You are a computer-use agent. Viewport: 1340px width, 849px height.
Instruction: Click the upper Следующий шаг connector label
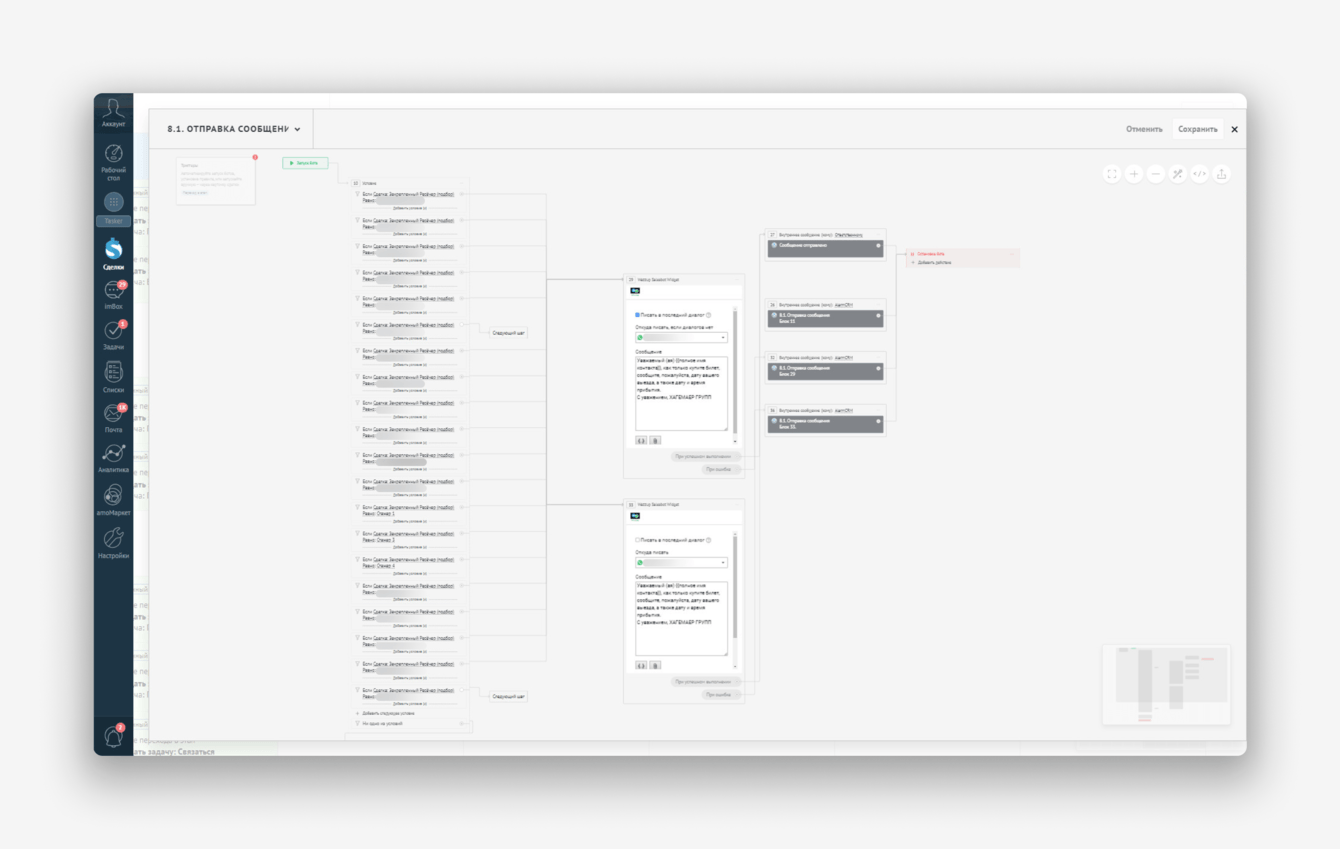(509, 332)
